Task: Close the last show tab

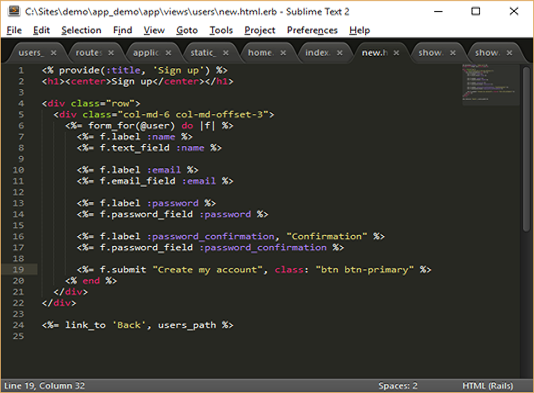Action: tap(509, 53)
